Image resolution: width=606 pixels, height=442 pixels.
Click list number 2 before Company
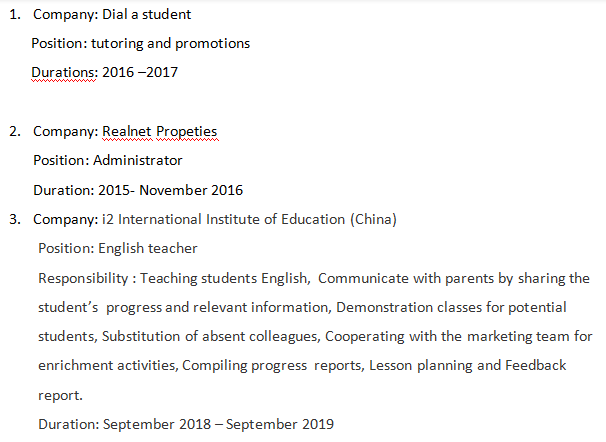click(15, 131)
